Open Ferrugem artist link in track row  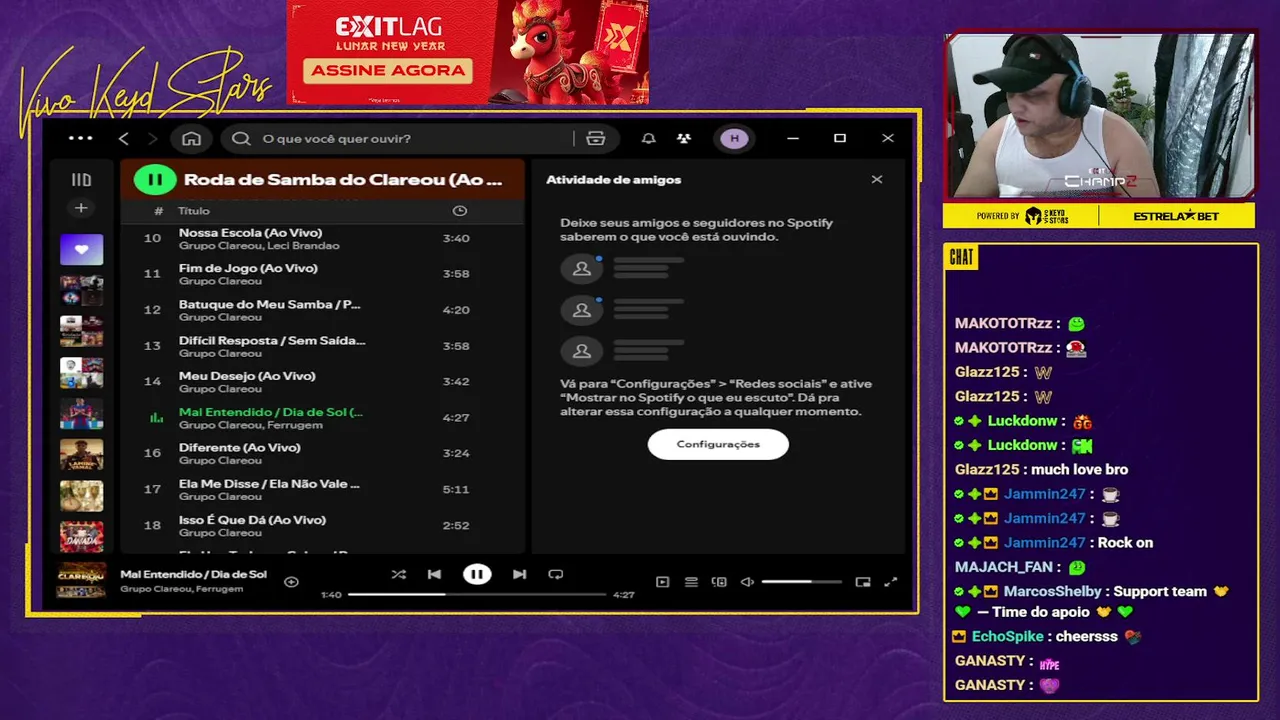295,425
